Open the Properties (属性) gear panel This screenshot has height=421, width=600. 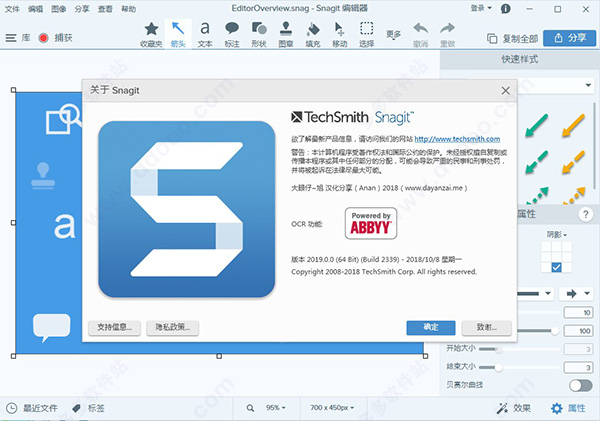[568, 408]
